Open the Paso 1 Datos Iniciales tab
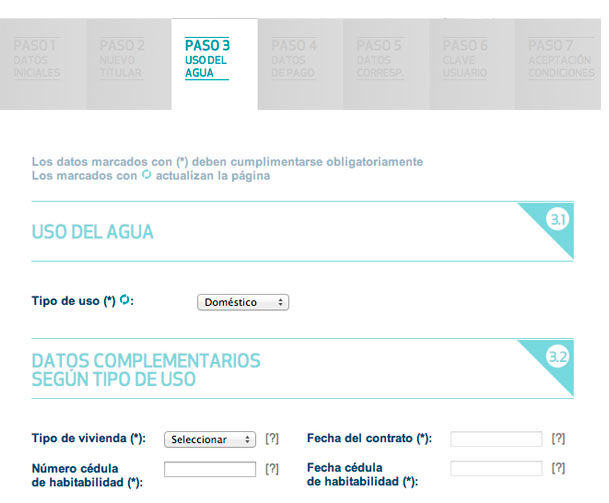 (x=43, y=64)
